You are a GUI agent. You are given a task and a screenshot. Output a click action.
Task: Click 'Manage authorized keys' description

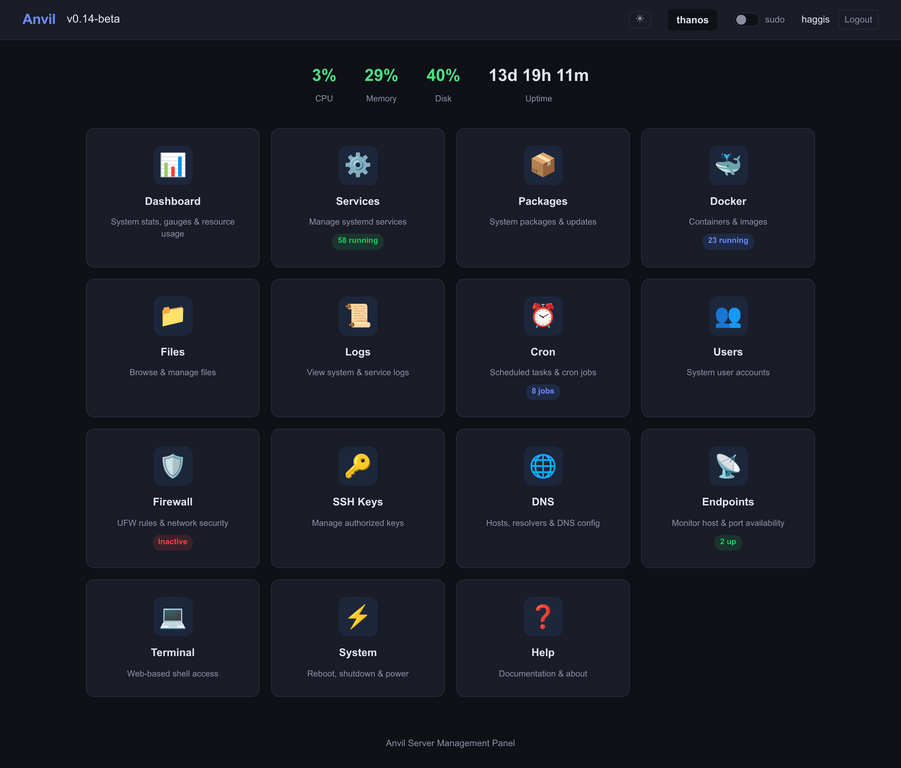(357, 523)
